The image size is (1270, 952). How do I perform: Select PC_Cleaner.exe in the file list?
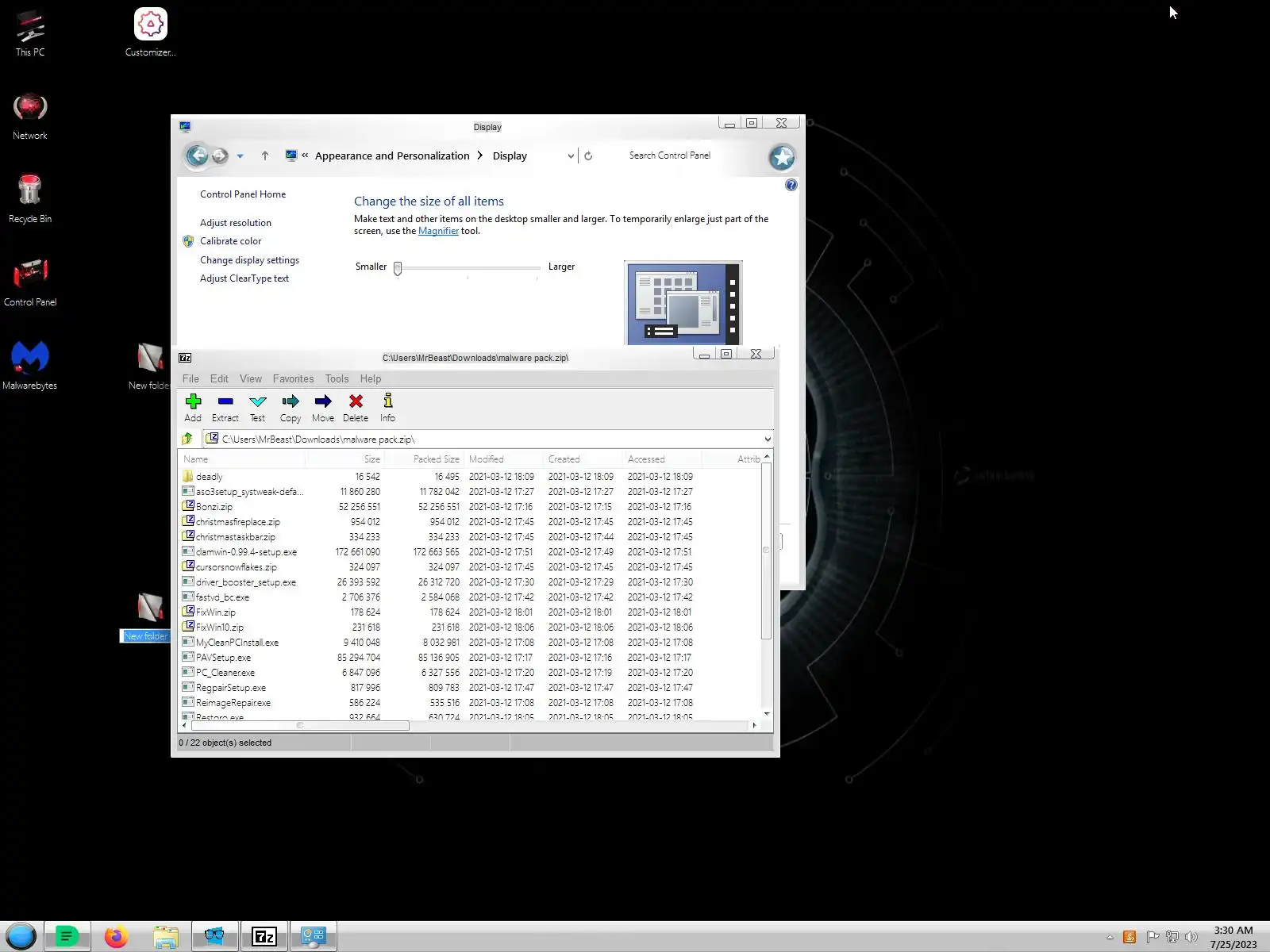pos(225,673)
